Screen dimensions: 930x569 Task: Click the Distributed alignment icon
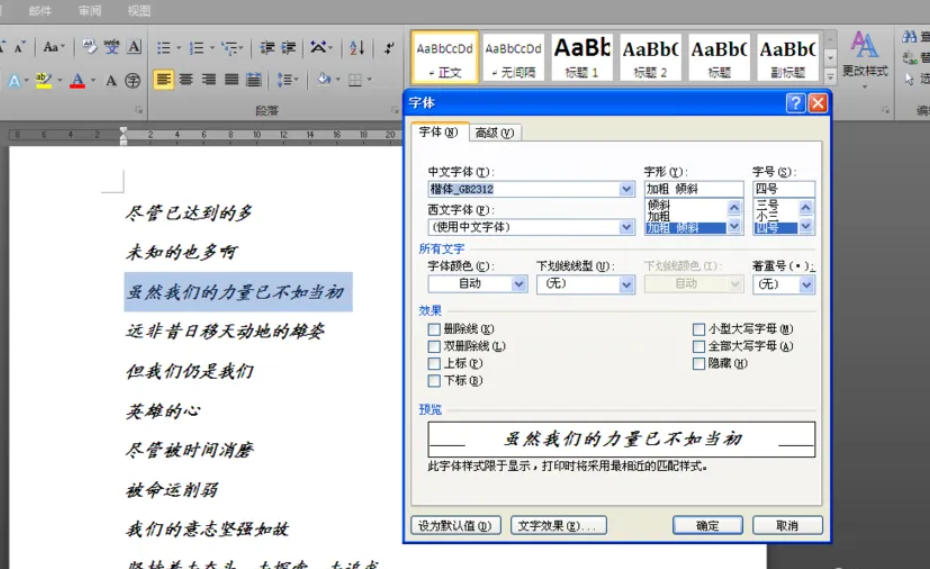coord(254,79)
